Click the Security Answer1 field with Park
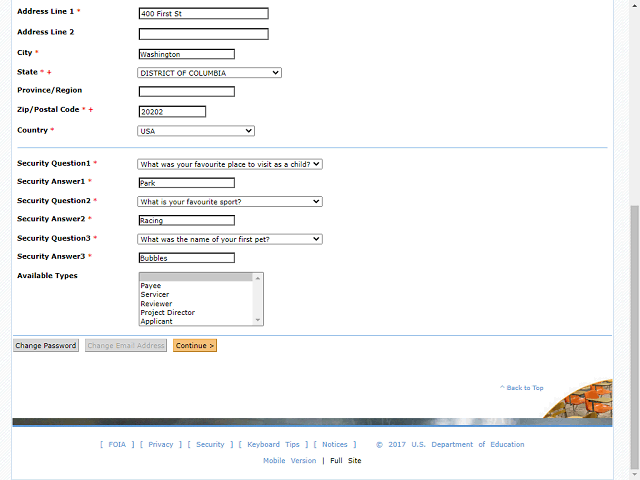 point(187,183)
